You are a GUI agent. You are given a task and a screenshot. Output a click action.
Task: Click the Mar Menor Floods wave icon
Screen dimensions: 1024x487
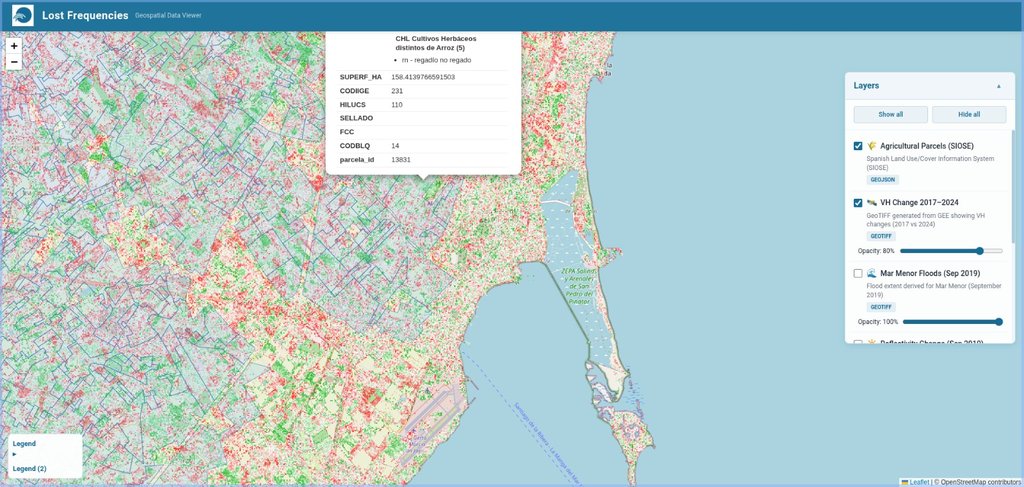pyautogui.click(x=872, y=273)
